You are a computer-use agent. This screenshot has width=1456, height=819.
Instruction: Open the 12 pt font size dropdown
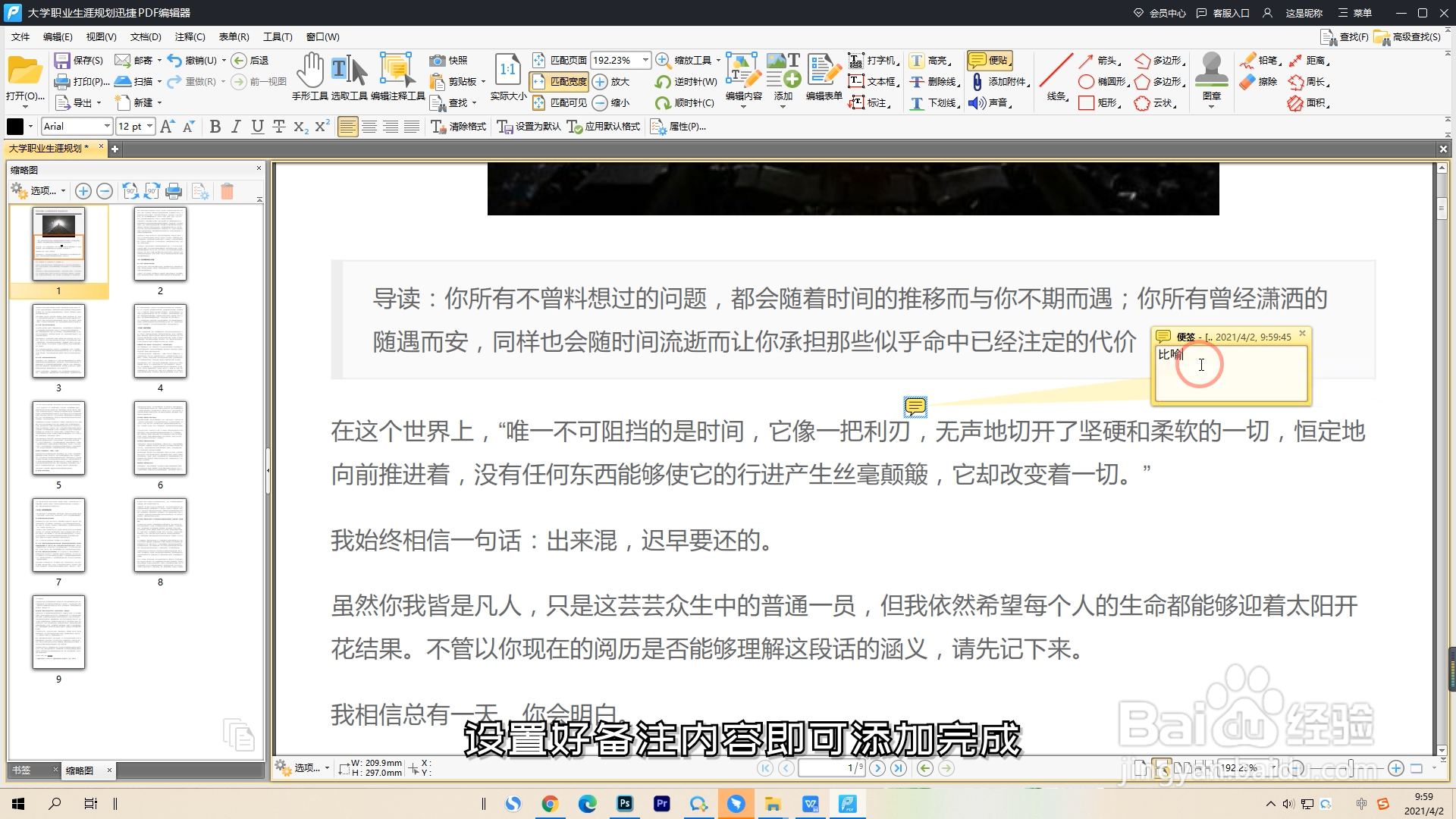(150, 127)
